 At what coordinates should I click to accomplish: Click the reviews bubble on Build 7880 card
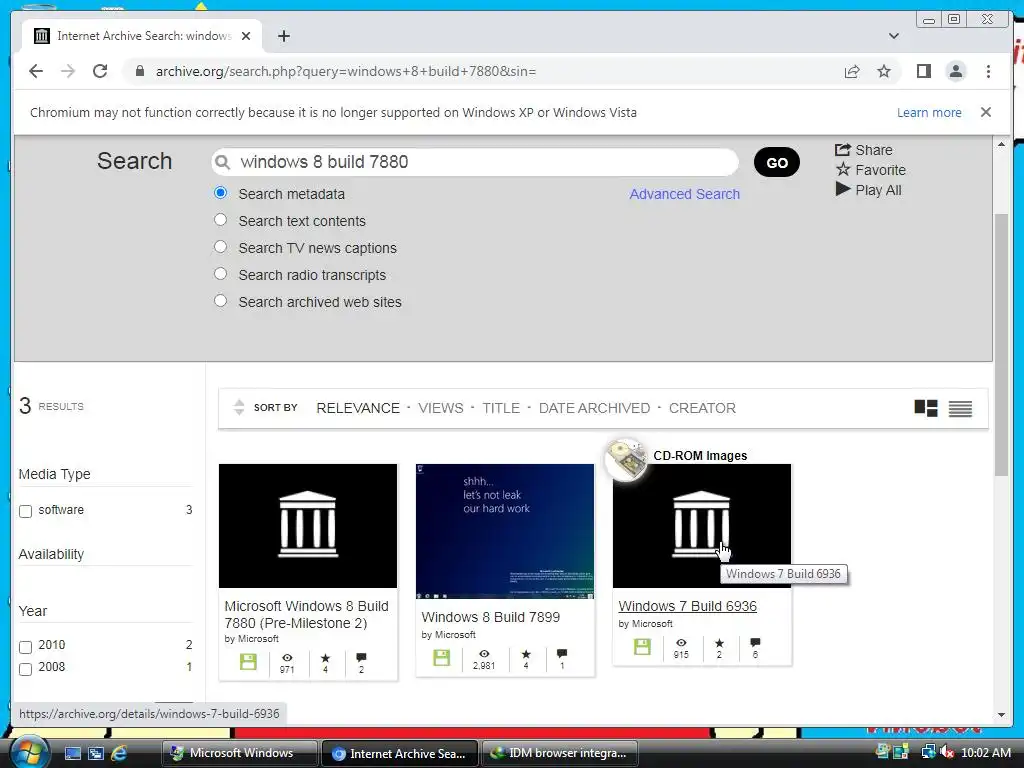pos(361,658)
